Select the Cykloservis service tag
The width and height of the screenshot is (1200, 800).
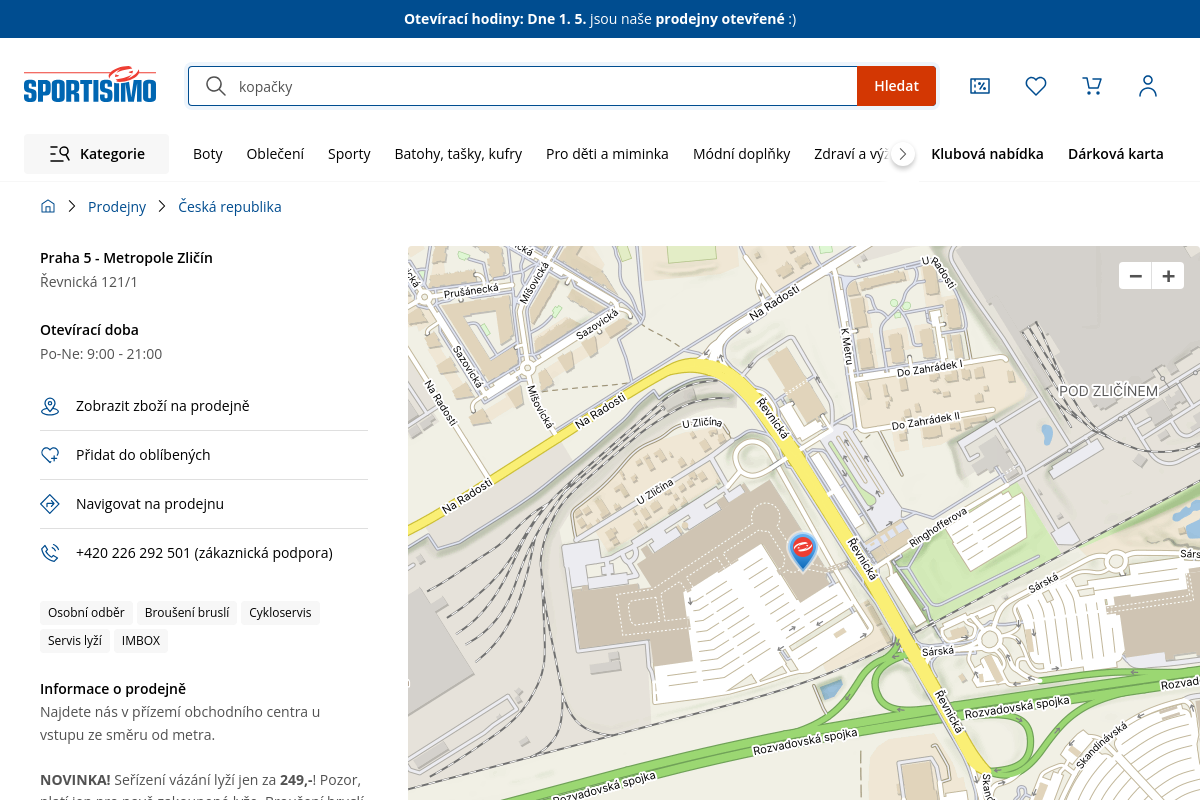tap(280, 613)
